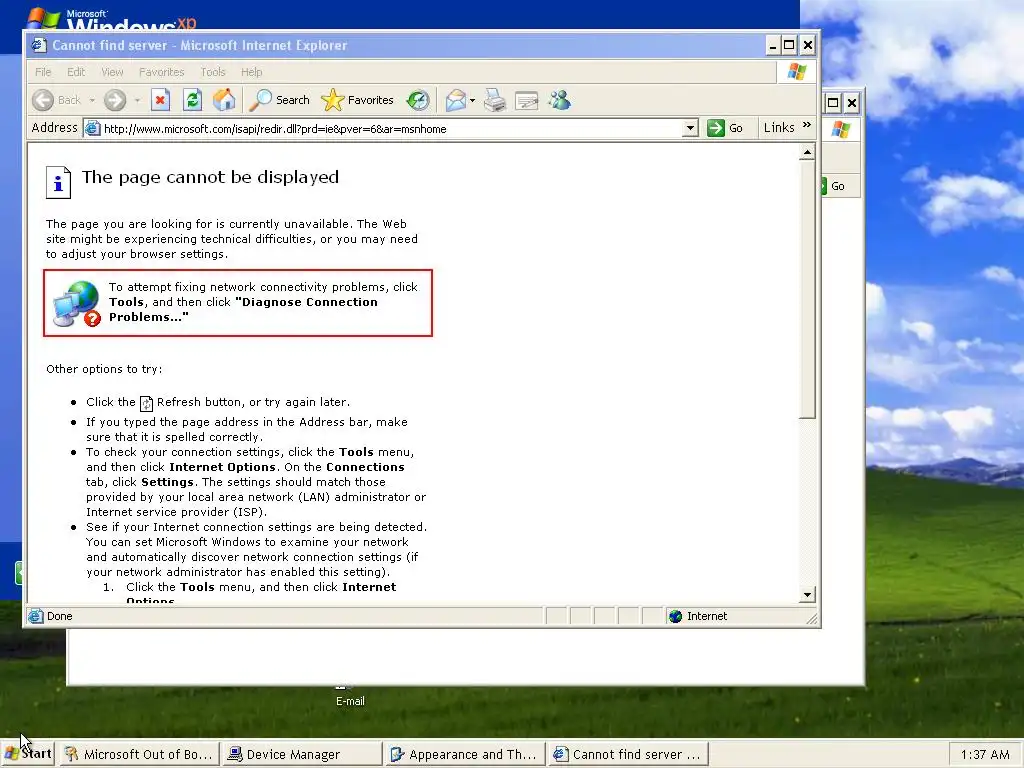Image resolution: width=1024 pixels, height=768 pixels.
Task: Switch to Appearance and Themes taskbar item
Action: point(464,754)
